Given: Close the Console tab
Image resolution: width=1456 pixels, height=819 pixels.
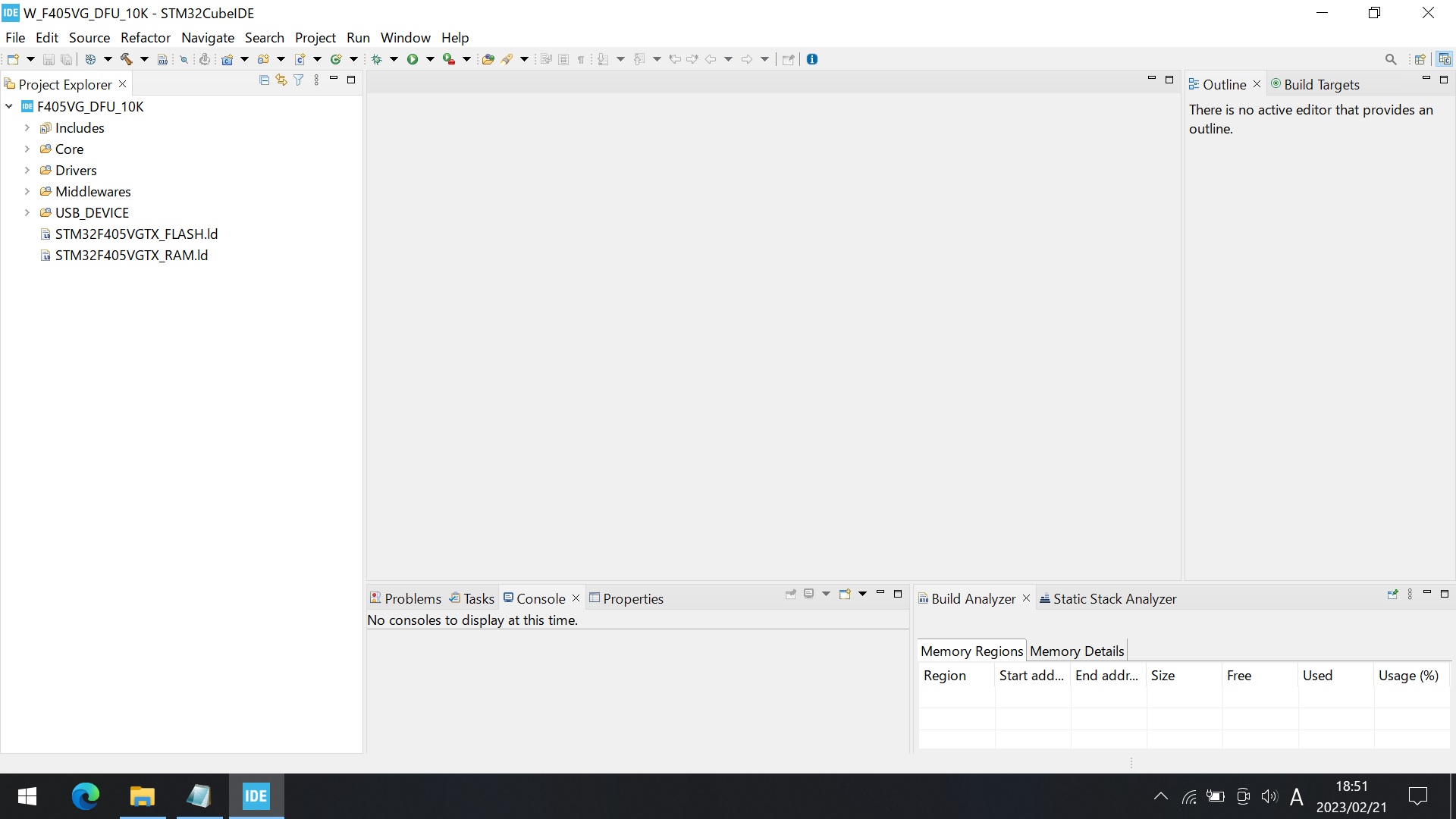Looking at the screenshot, I should tap(576, 598).
